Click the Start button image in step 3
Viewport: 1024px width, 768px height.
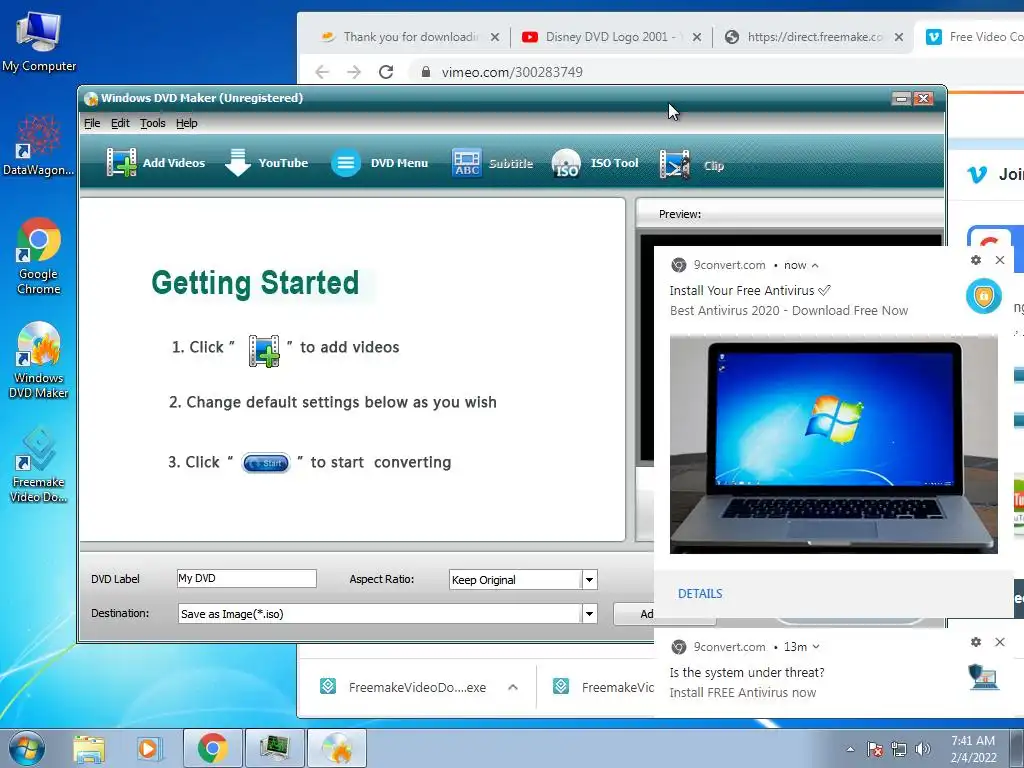pos(266,462)
